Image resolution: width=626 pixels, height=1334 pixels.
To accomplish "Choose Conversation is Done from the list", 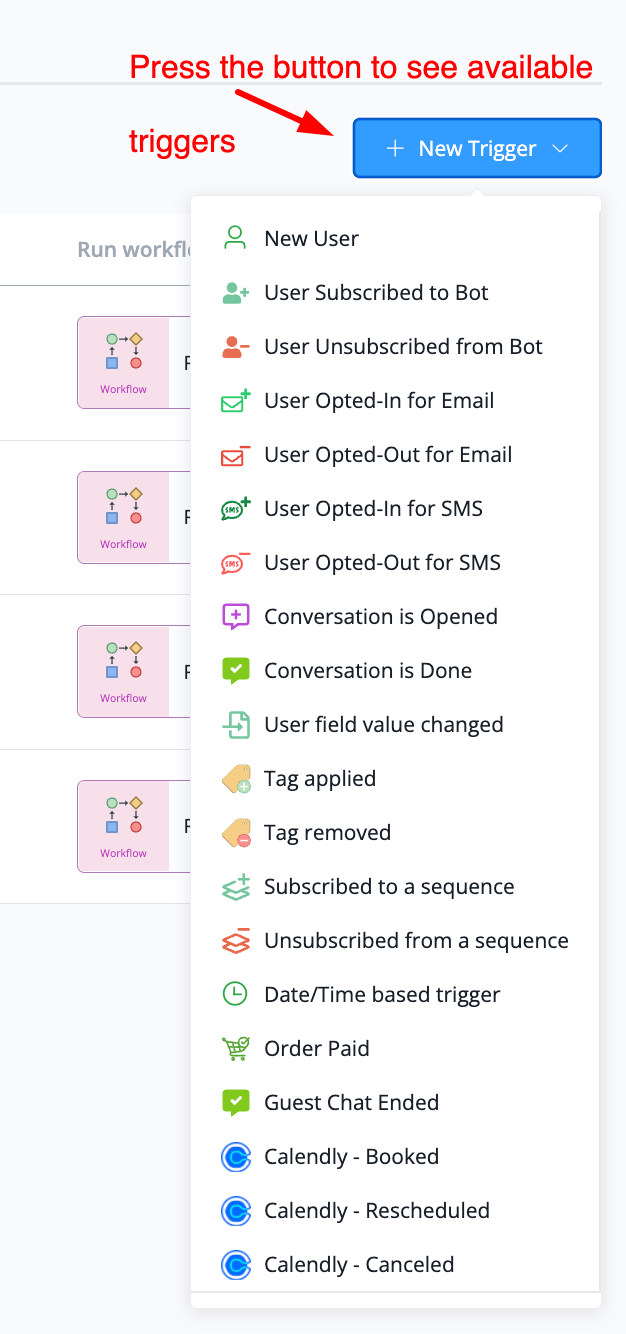I will tap(368, 671).
